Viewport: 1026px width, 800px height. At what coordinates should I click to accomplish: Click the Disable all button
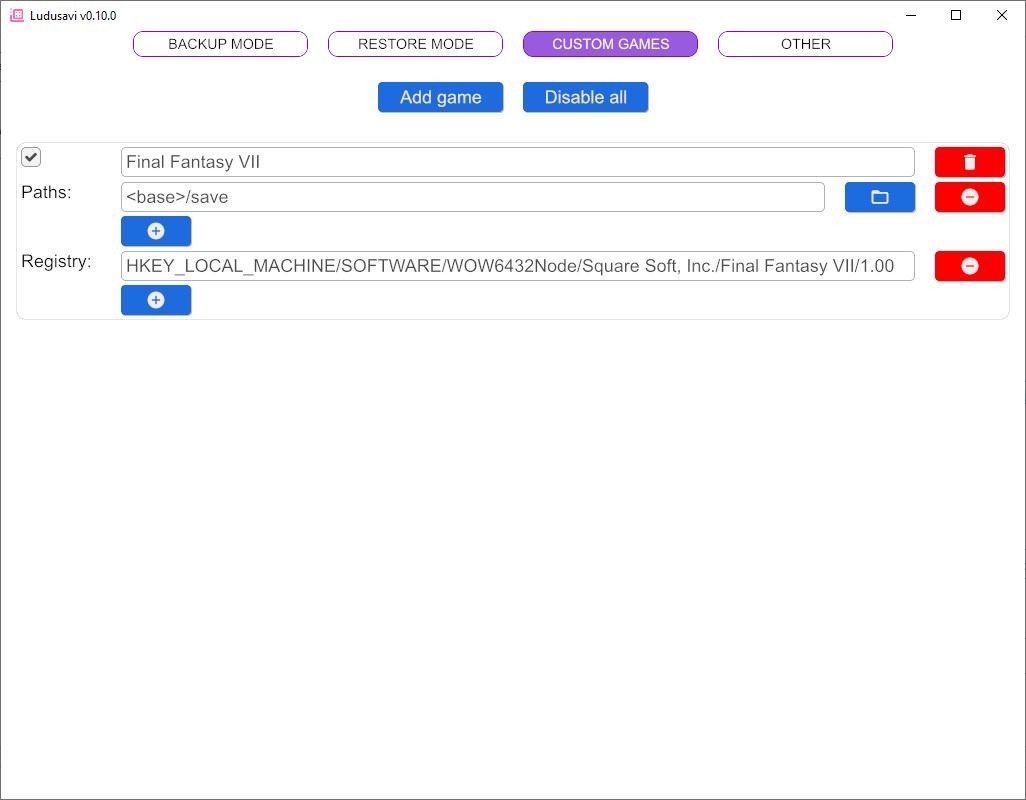point(585,97)
